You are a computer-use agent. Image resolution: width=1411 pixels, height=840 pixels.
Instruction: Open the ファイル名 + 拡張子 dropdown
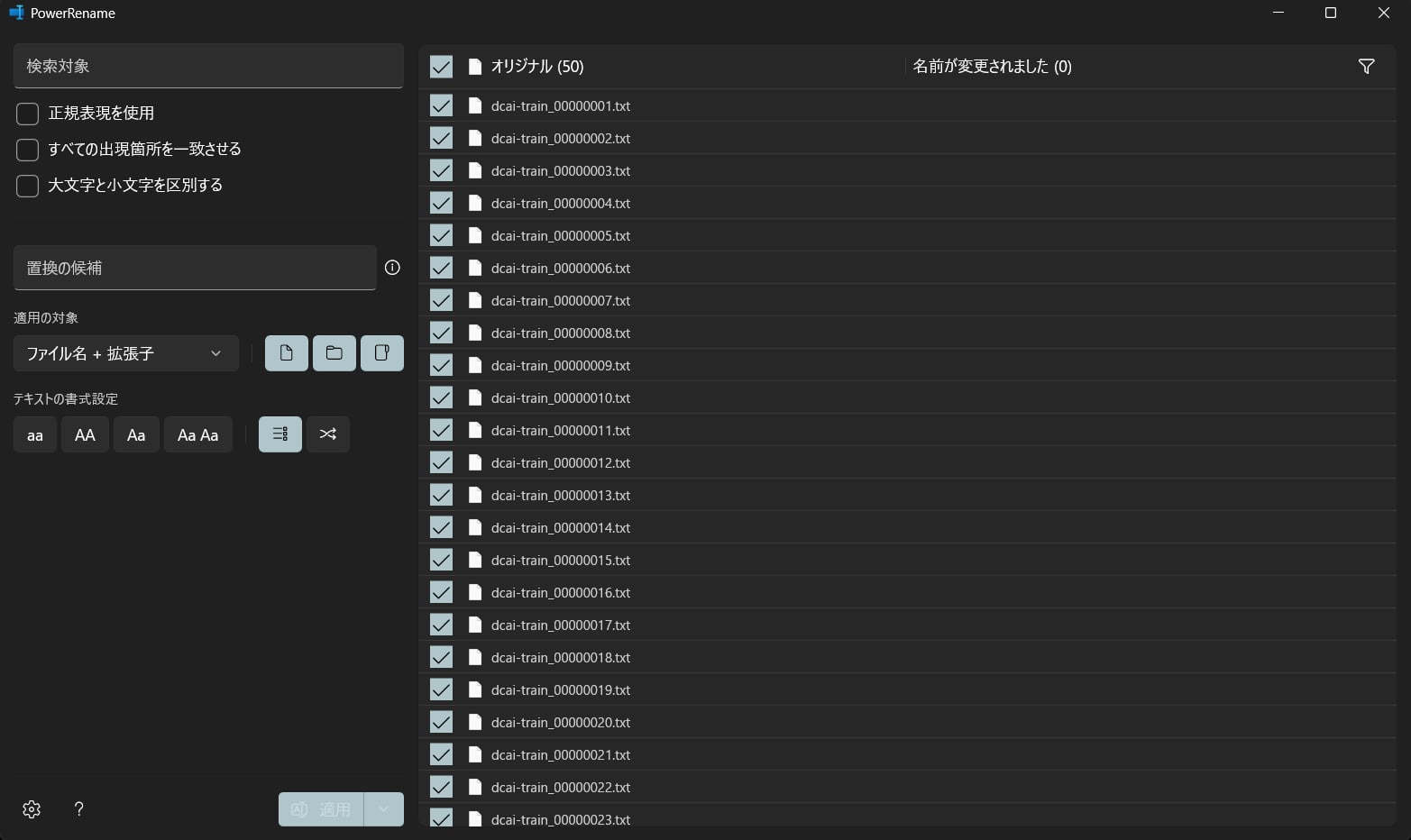coord(126,353)
